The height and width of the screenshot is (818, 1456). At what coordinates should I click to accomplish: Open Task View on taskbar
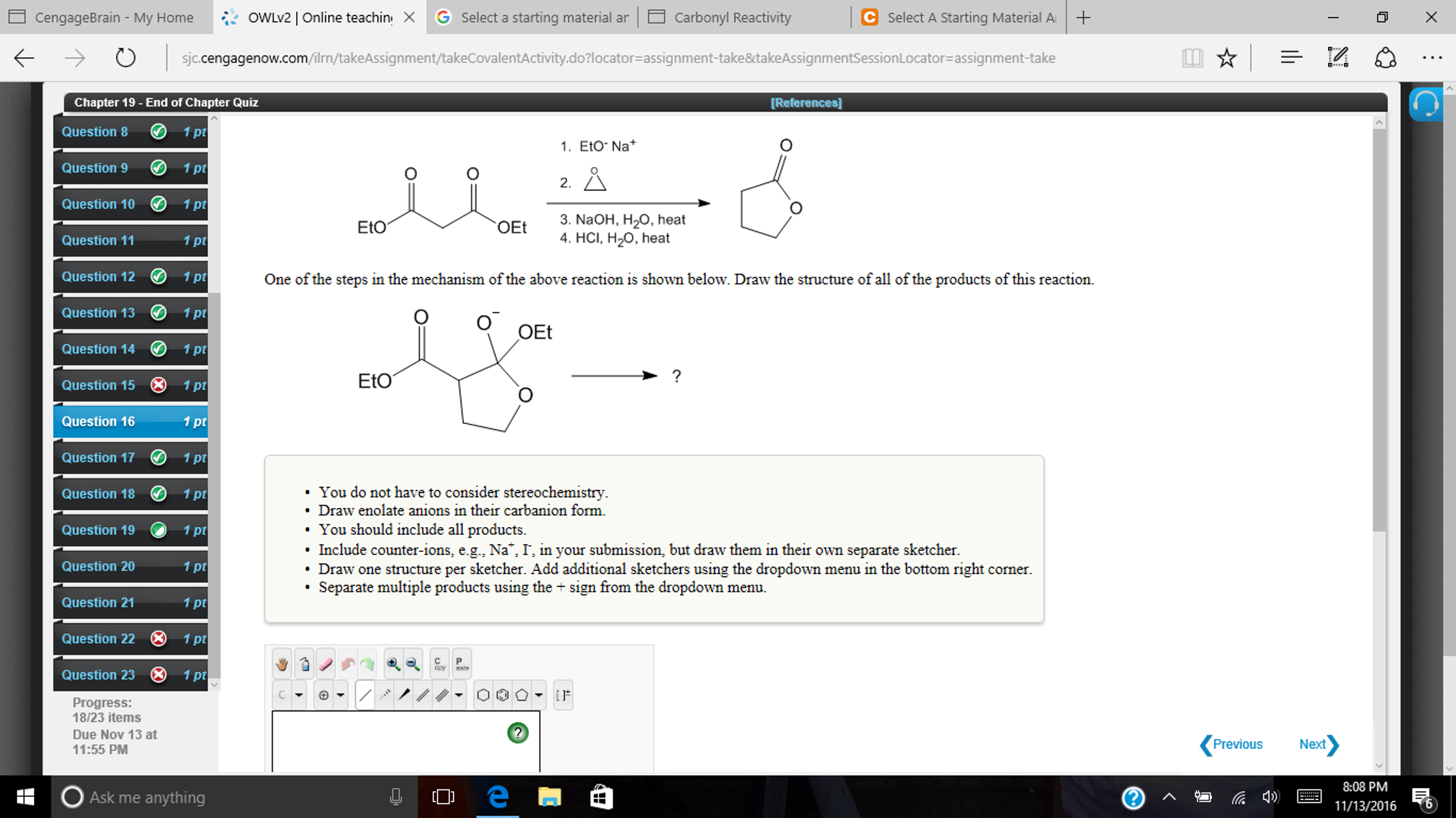pos(443,797)
